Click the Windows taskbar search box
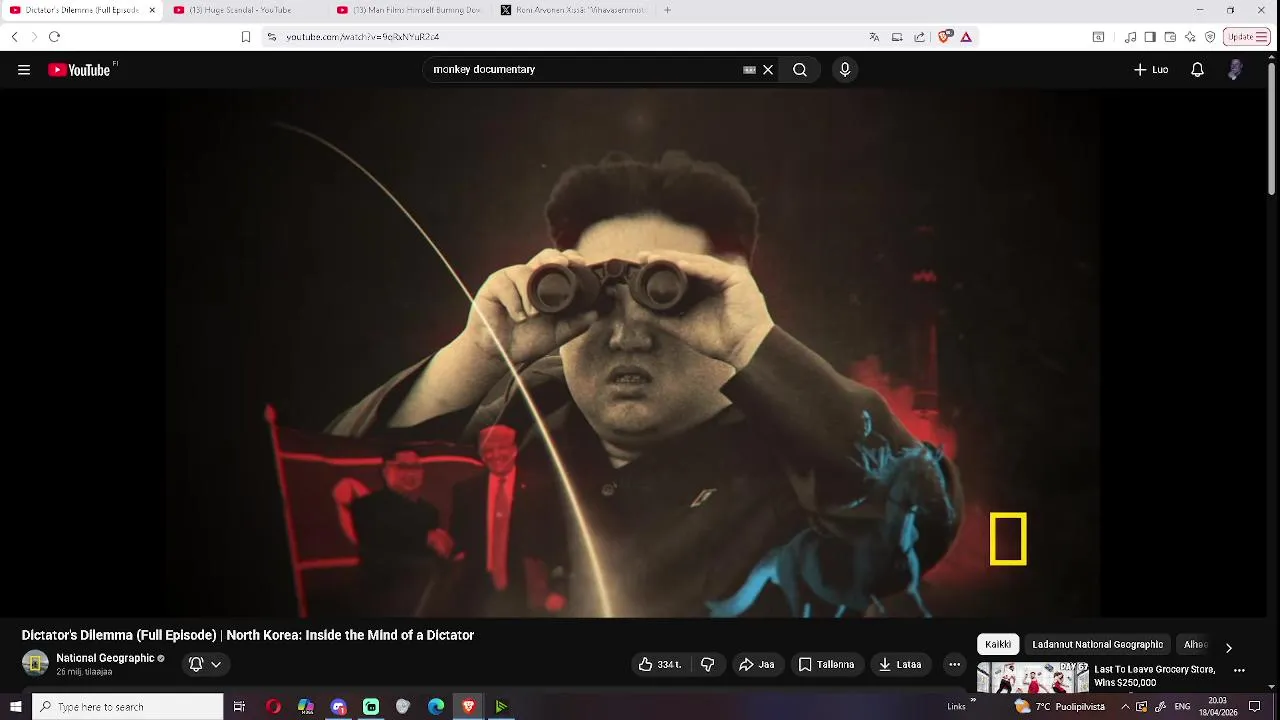Image resolution: width=1280 pixels, height=720 pixels. 127,707
